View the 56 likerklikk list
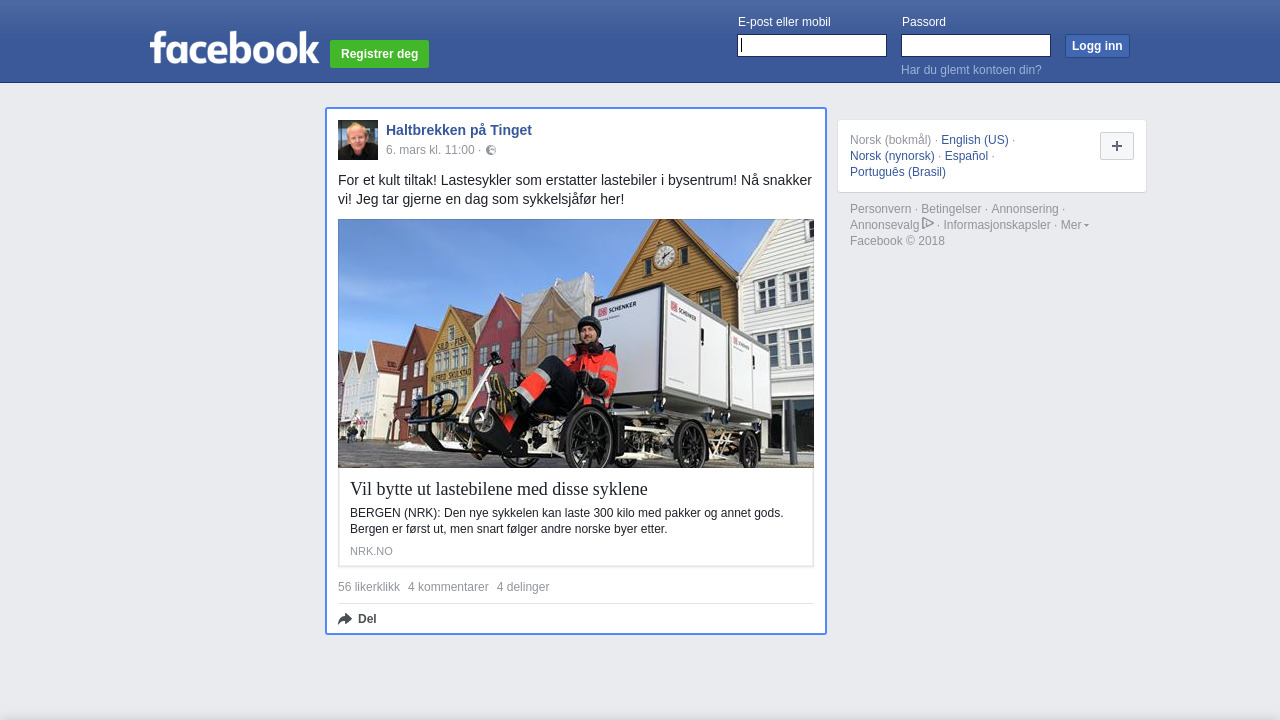The height and width of the screenshot is (720, 1280). pos(369,587)
